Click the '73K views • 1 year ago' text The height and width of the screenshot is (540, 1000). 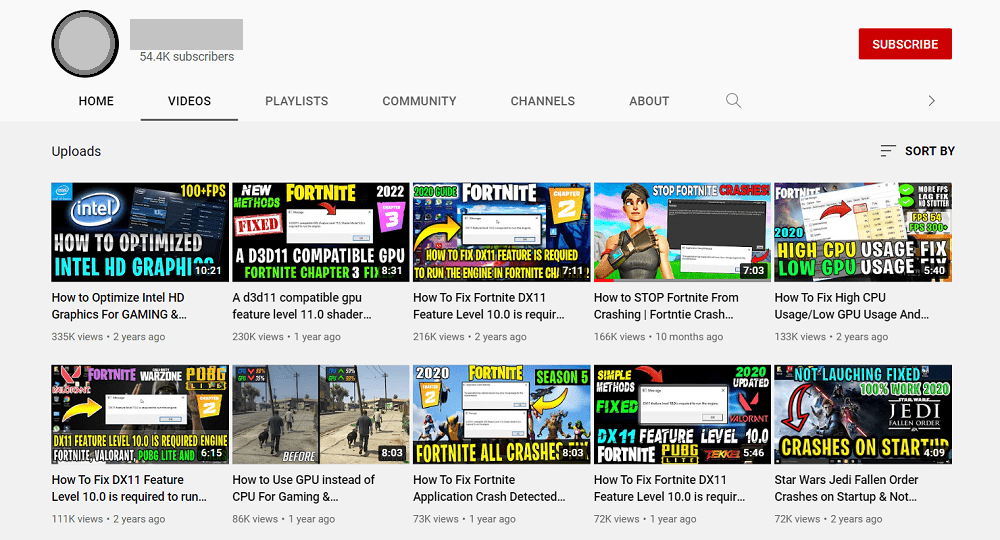464,519
